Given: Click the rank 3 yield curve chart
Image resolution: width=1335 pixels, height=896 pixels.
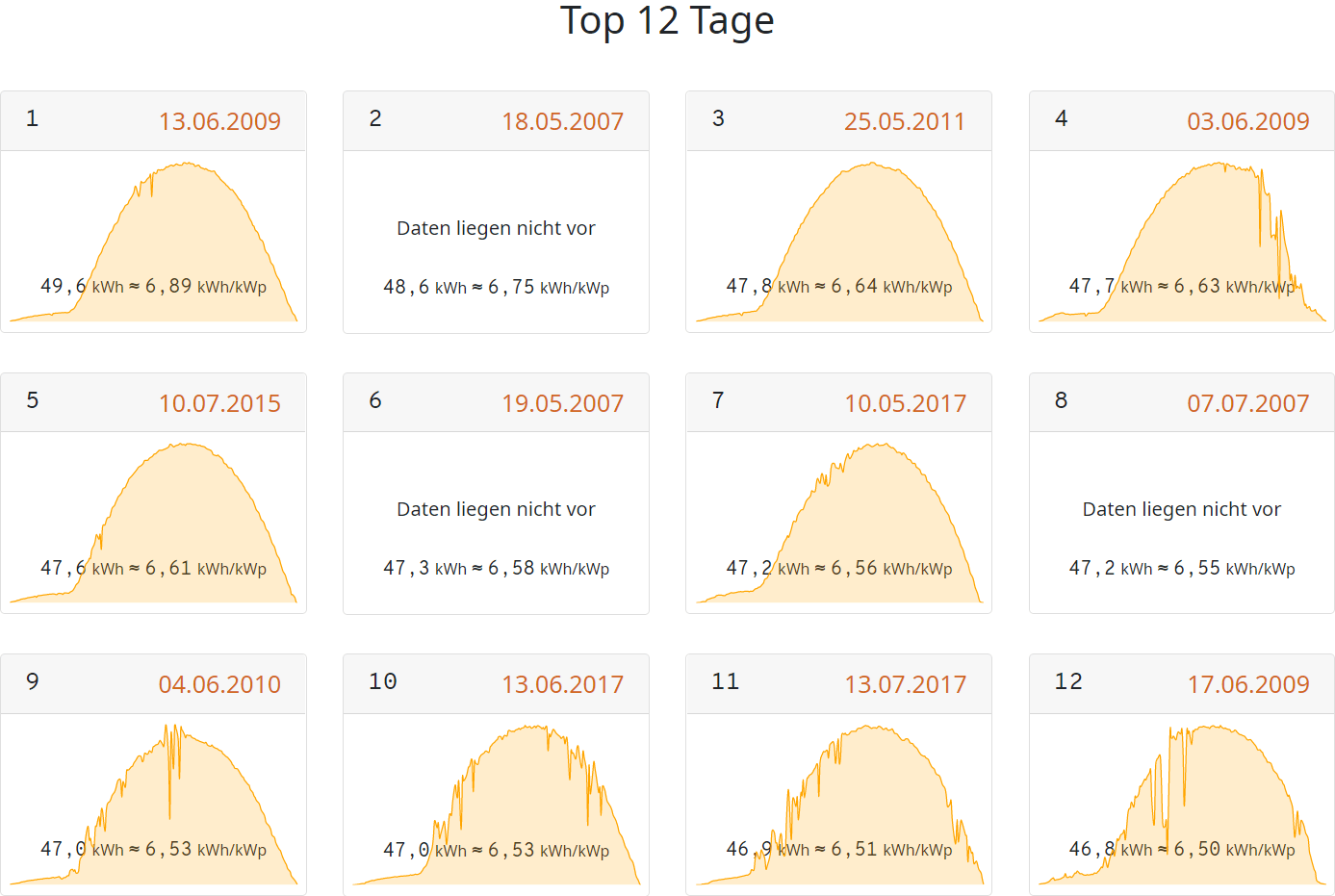Looking at the screenshot, I should click(839, 242).
